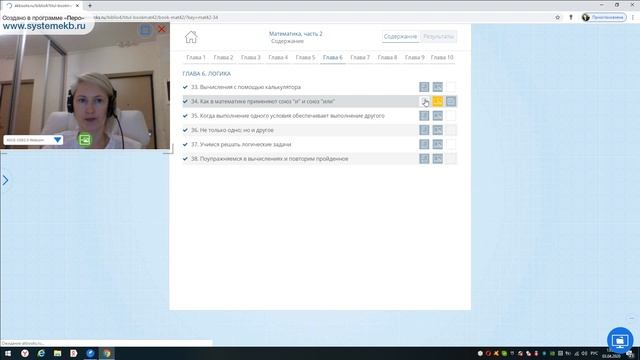Select the Глава 4 tab
The width and height of the screenshot is (640, 360).
278,58
